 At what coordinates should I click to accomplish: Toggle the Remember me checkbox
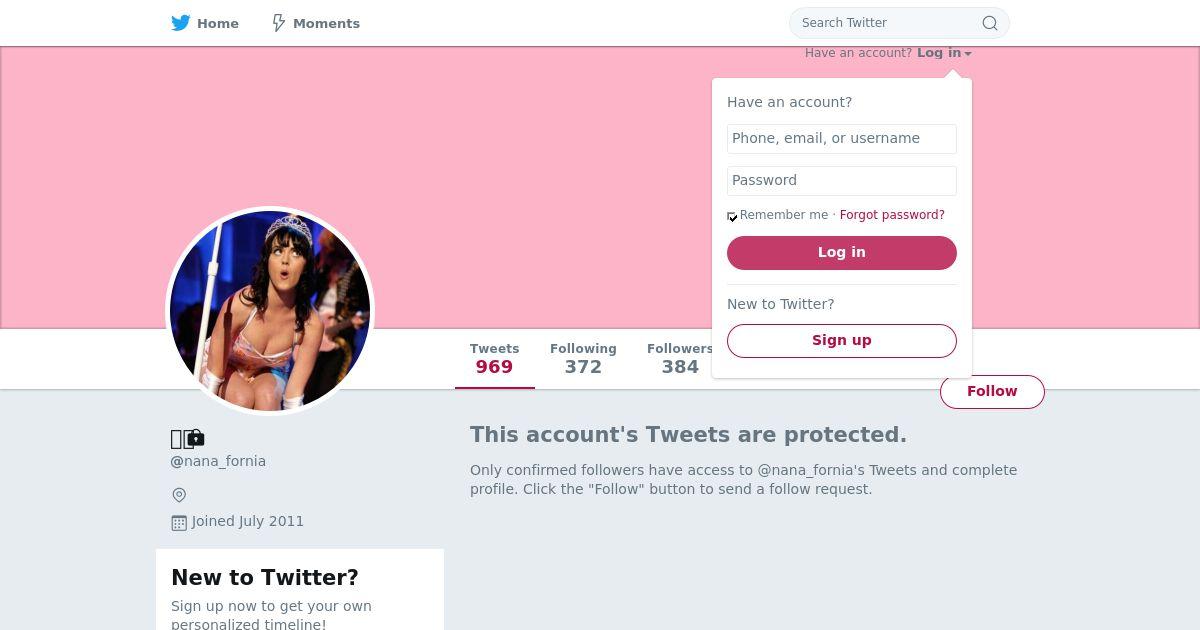click(732, 216)
